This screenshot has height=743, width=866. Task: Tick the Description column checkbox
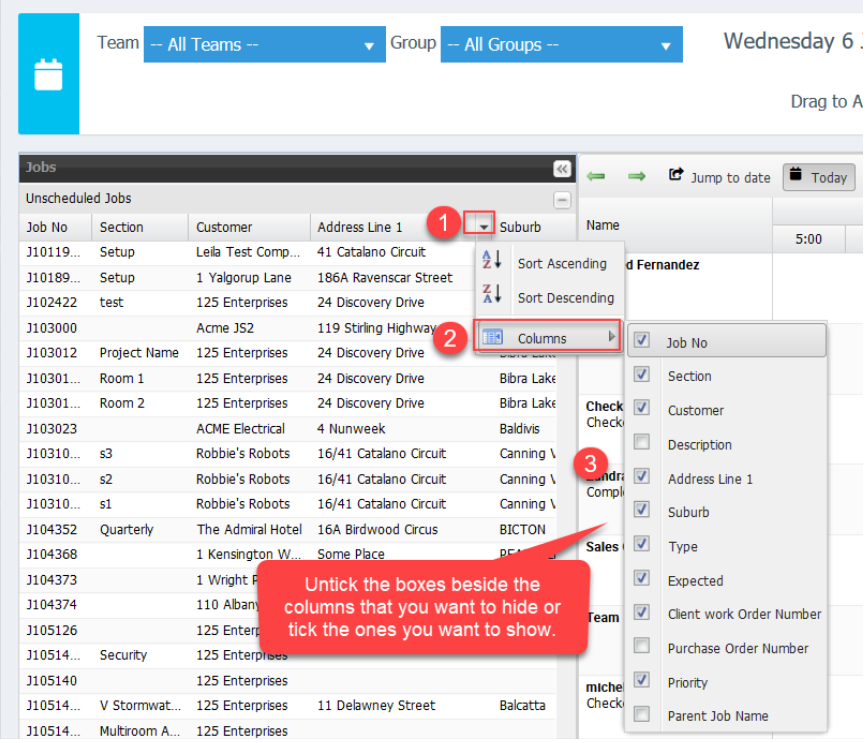click(642, 444)
